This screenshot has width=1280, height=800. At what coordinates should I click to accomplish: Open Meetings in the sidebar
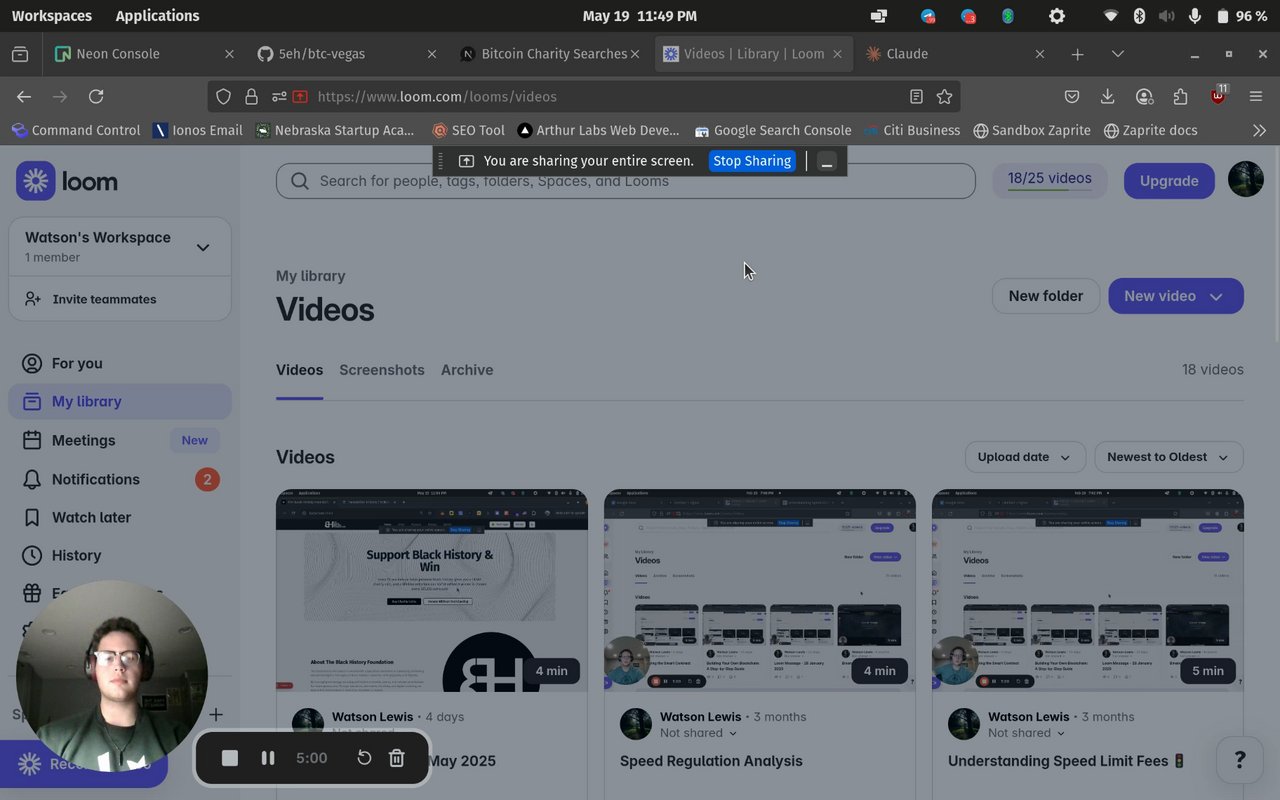[120, 440]
